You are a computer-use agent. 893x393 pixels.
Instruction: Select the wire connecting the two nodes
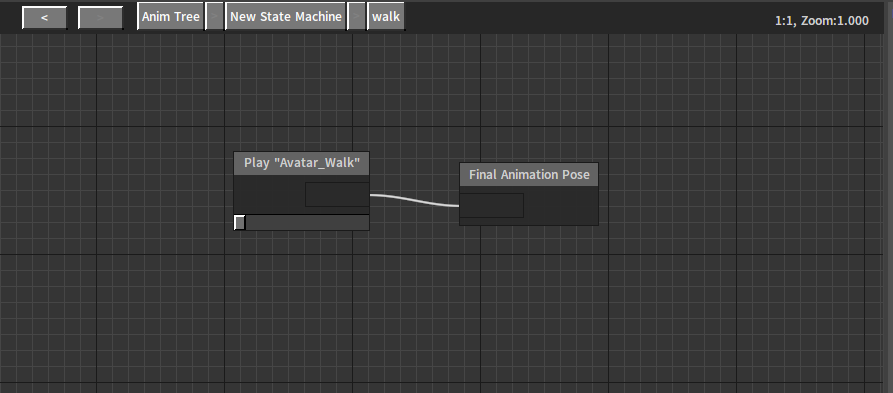point(415,200)
